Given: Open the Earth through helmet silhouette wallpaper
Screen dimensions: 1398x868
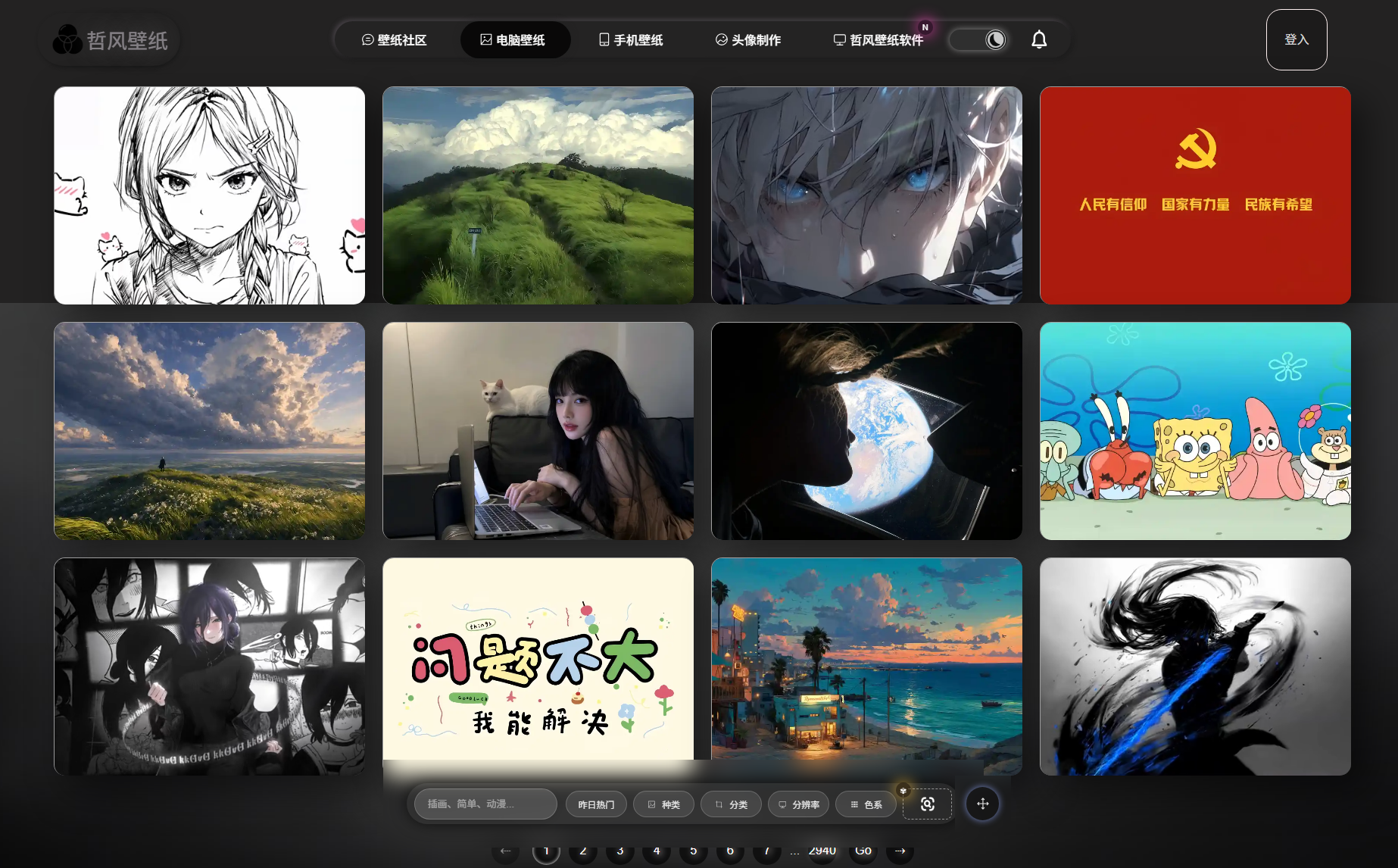Looking at the screenshot, I should pos(867,431).
